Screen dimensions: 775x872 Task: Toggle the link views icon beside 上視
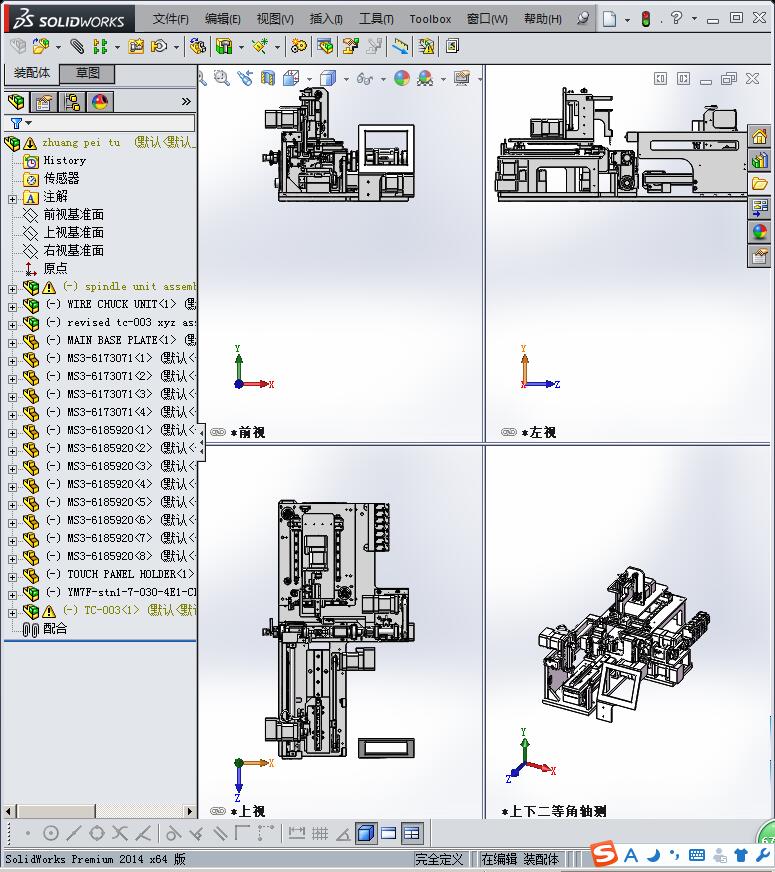(x=218, y=811)
